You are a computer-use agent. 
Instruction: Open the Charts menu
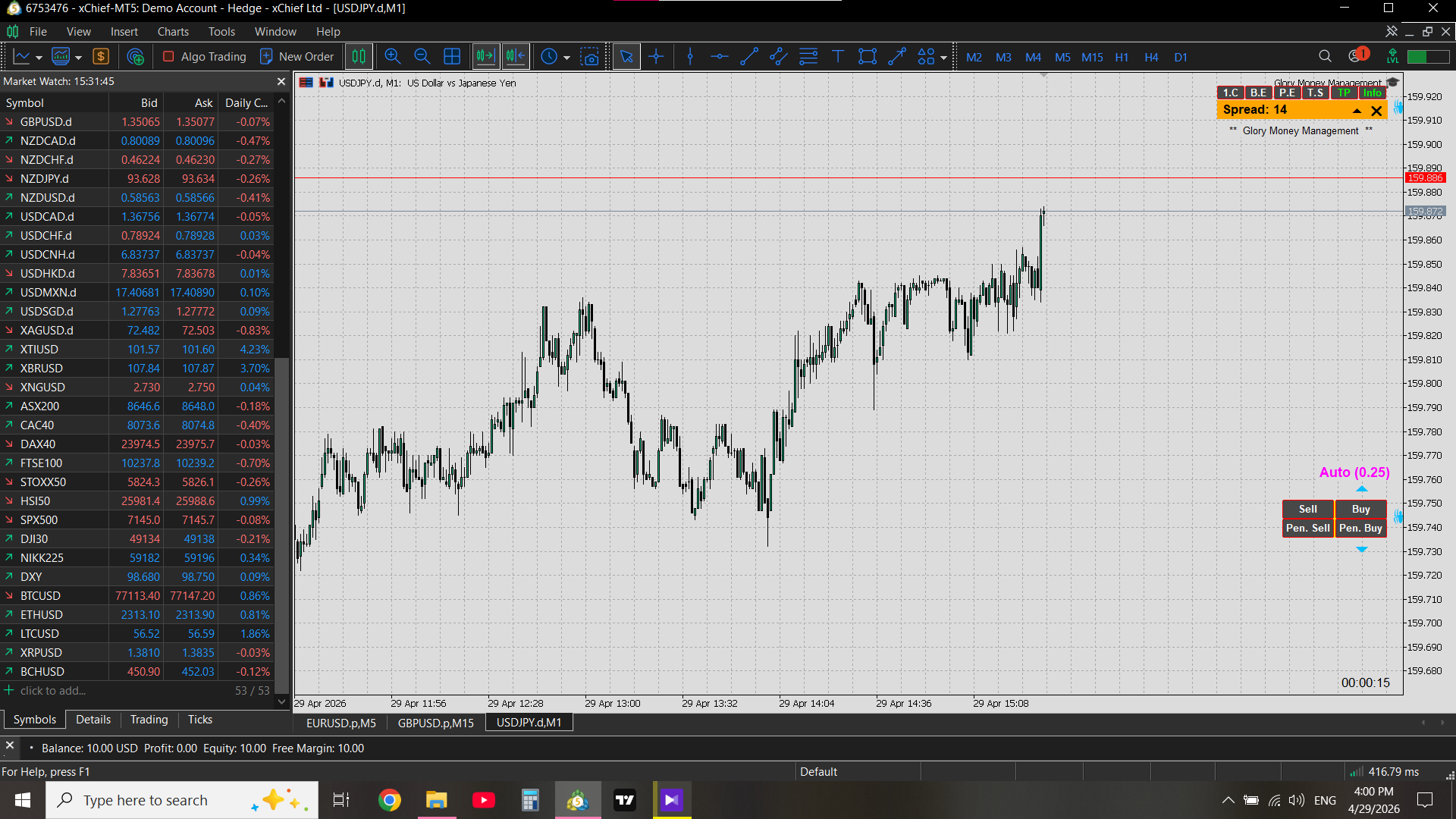(173, 32)
